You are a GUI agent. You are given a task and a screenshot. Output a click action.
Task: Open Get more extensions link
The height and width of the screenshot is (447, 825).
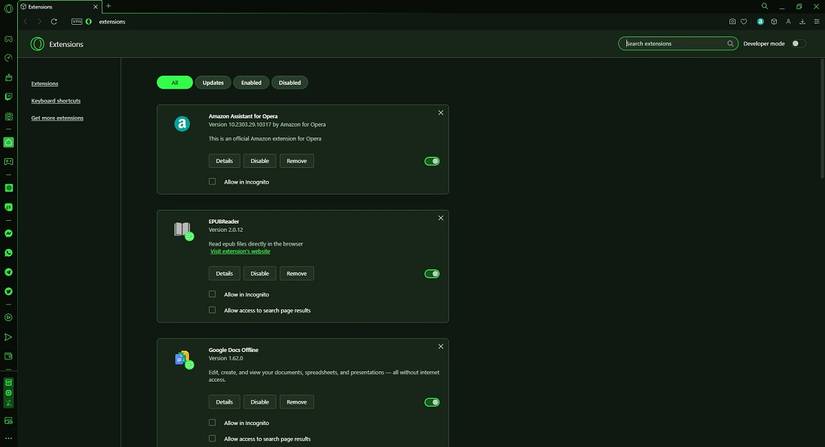[57, 118]
